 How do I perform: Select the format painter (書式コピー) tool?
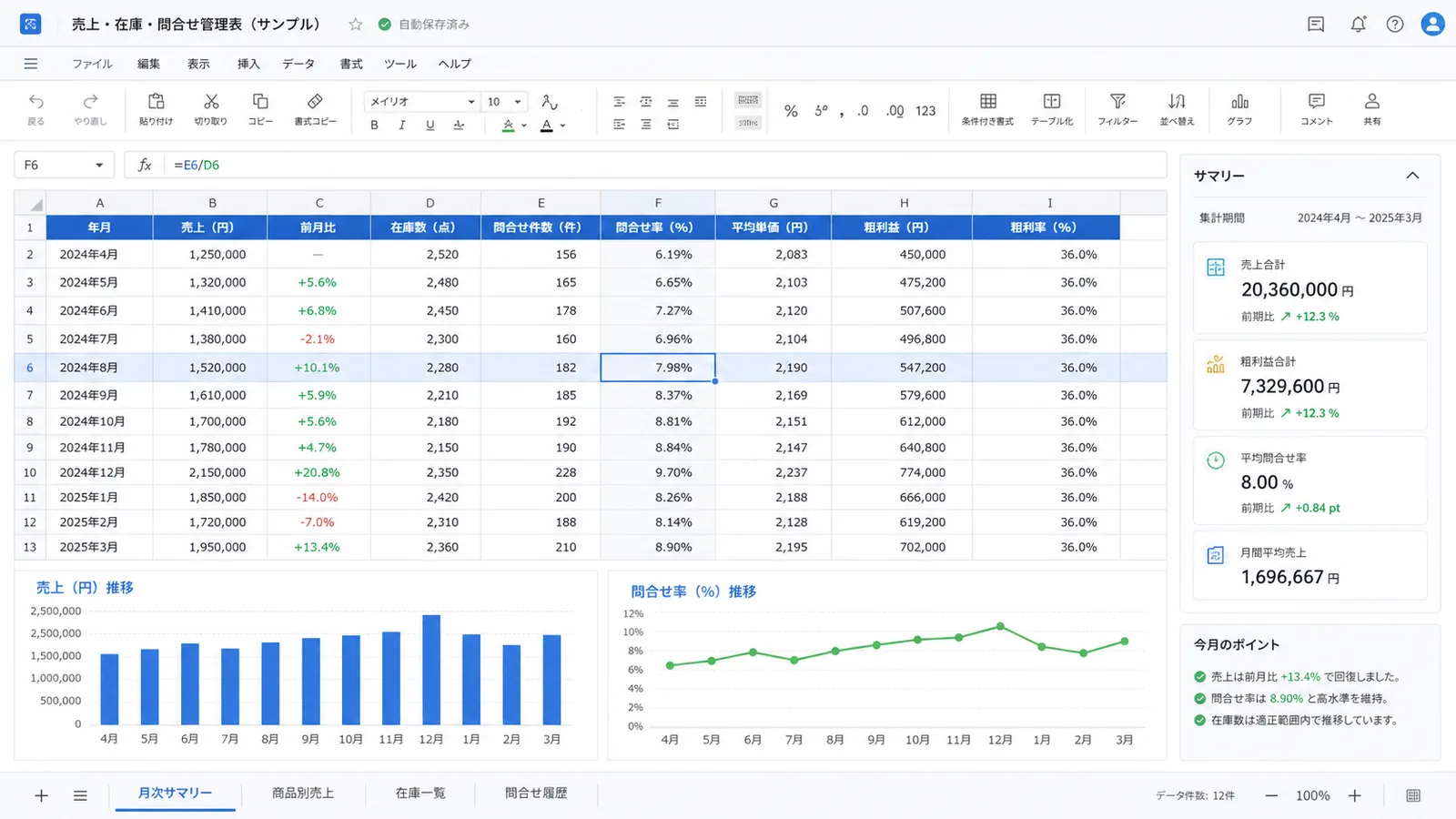315,108
